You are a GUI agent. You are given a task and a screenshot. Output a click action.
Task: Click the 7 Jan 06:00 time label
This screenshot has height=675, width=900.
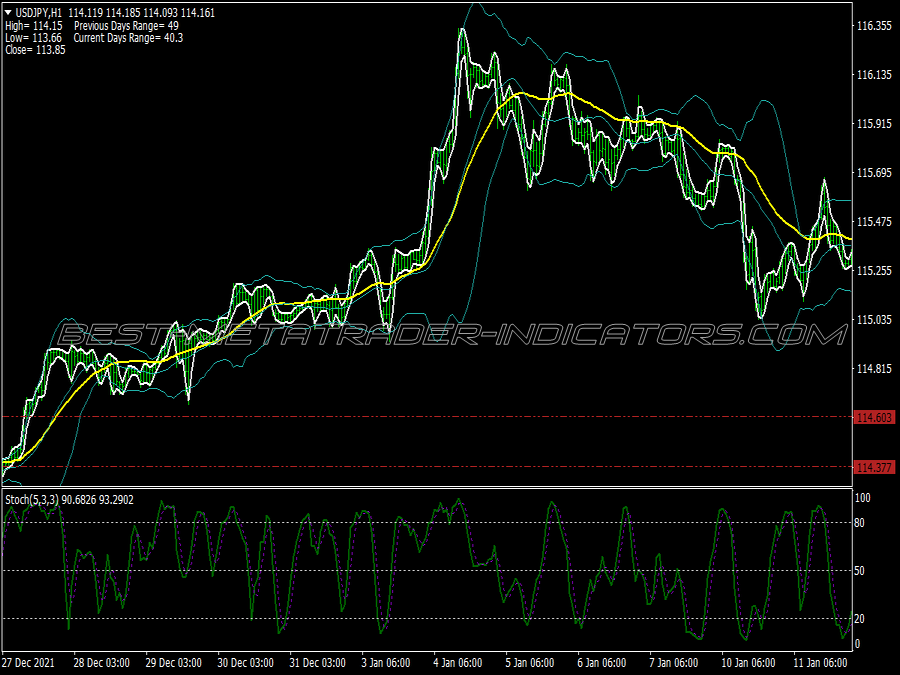click(x=674, y=663)
